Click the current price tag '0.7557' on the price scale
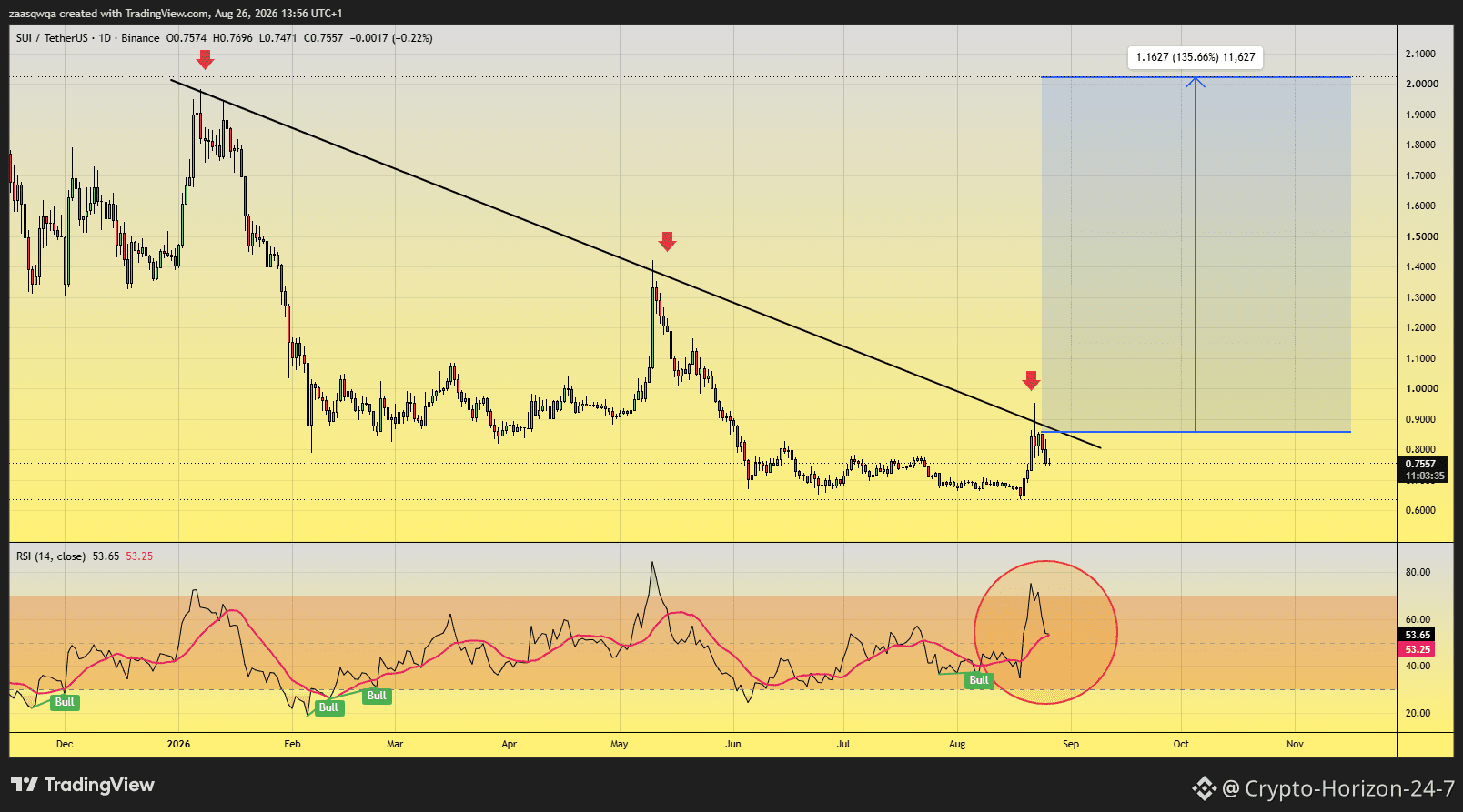 point(1420,464)
